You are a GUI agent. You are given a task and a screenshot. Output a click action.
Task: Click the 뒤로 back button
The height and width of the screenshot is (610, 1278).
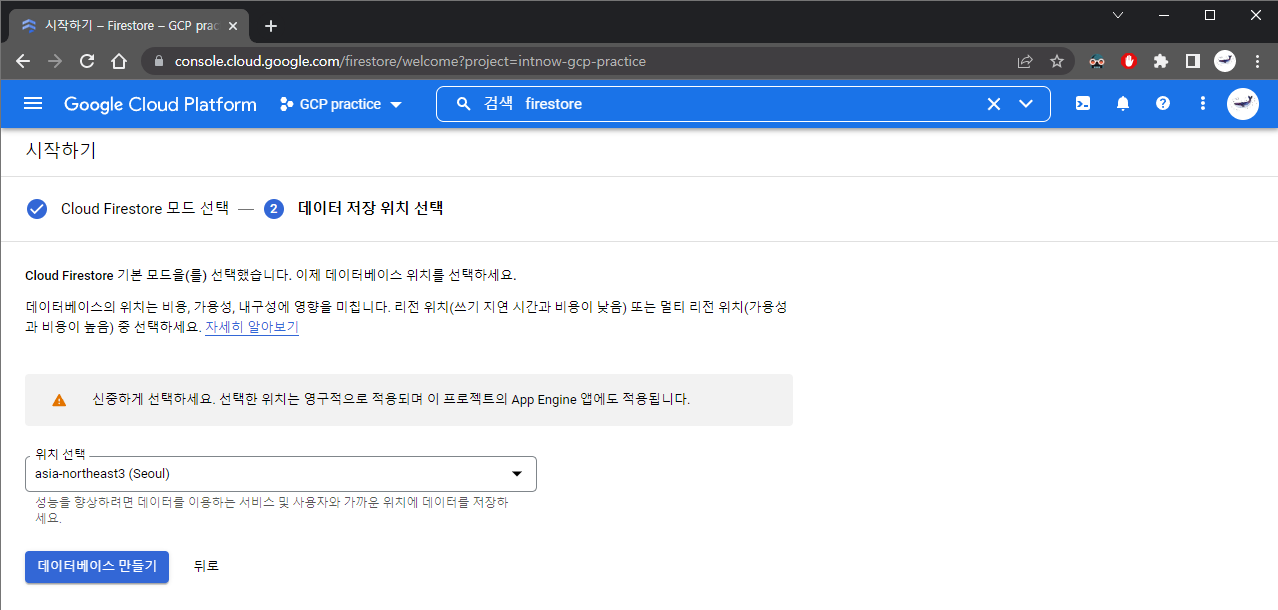point(206,566)
